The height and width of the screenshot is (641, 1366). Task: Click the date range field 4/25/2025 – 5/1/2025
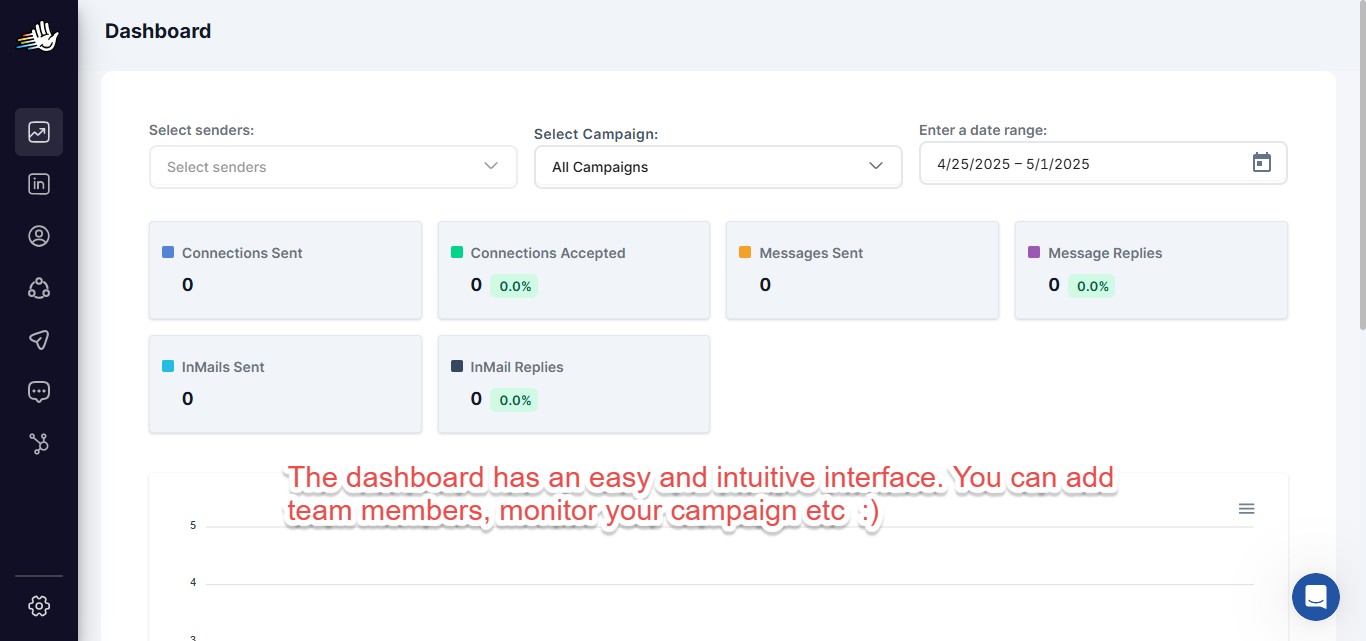click(x=1103, y=163)
